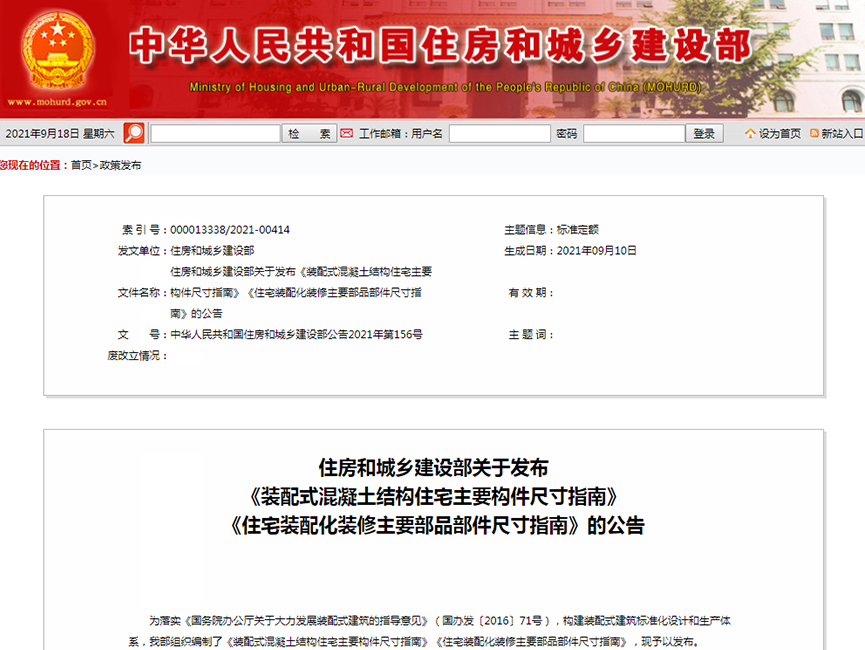This screenshot has height=650, width=865.
Task: Click the 废改立情况 field label
Action: 137,355
